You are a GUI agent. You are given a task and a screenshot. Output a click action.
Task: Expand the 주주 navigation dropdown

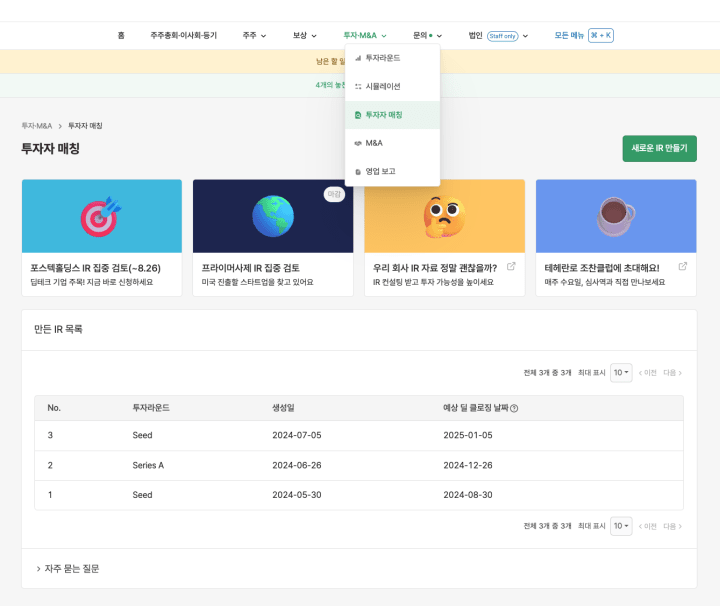pos(254,35)
